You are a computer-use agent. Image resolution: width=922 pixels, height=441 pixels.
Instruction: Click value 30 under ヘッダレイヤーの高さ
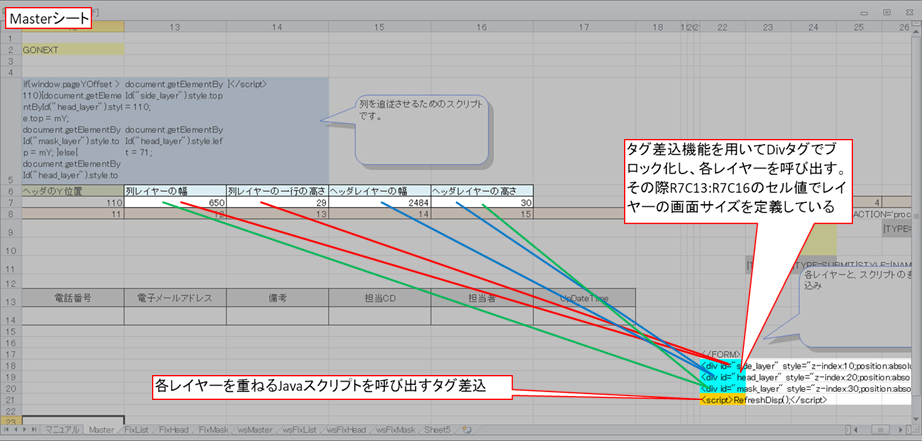pos(482,202)
